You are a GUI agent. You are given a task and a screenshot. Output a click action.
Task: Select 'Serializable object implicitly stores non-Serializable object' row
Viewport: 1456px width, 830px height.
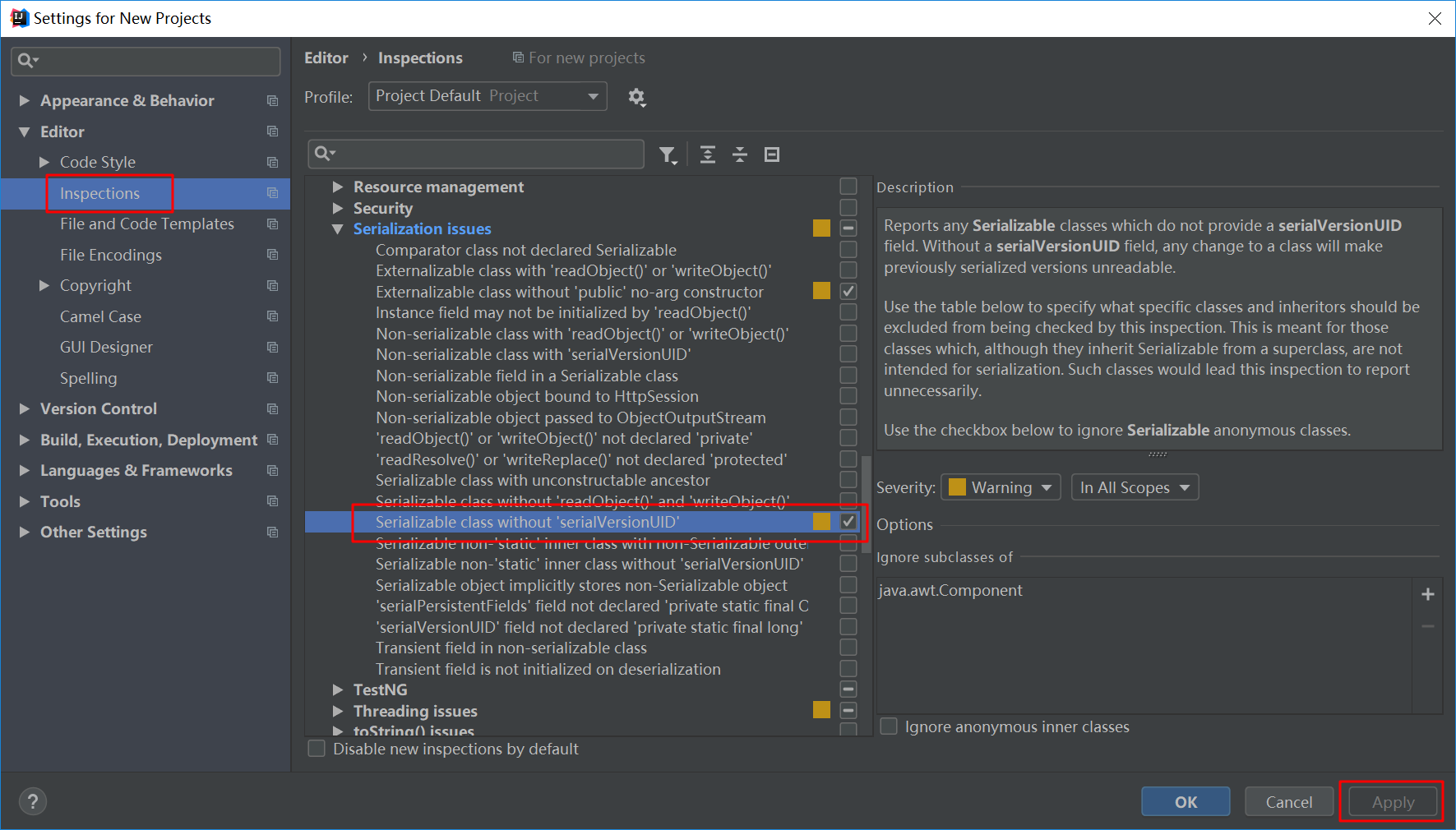[581, 585]
